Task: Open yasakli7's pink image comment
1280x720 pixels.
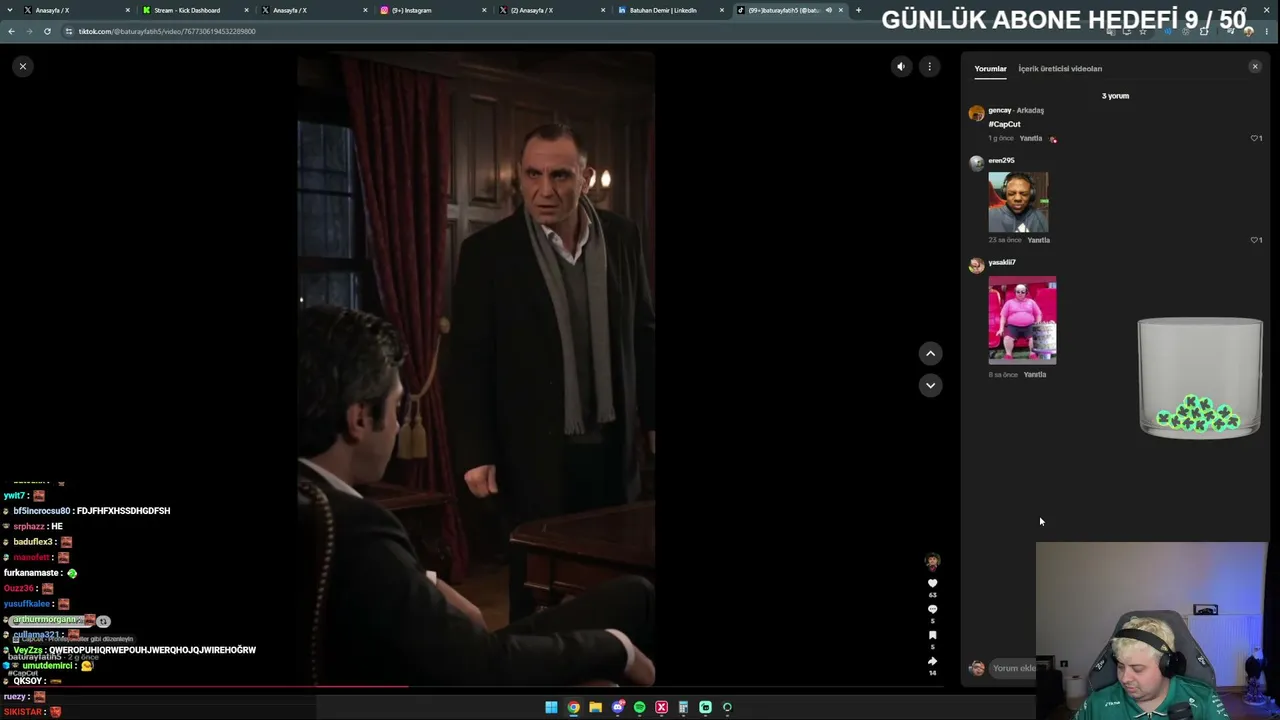Action: 1022,320
